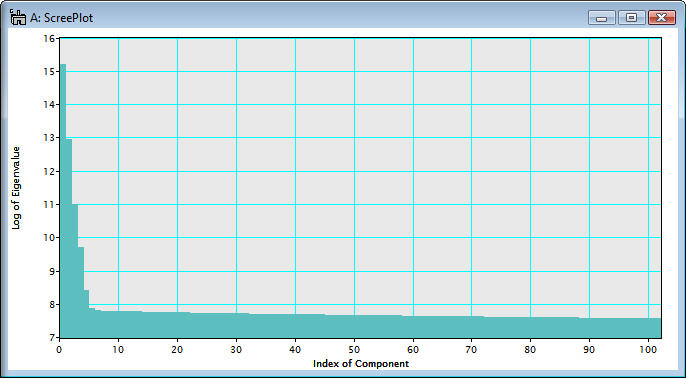Click the 0 tick label on X axis
686x378 pixels.
(60, 349)
